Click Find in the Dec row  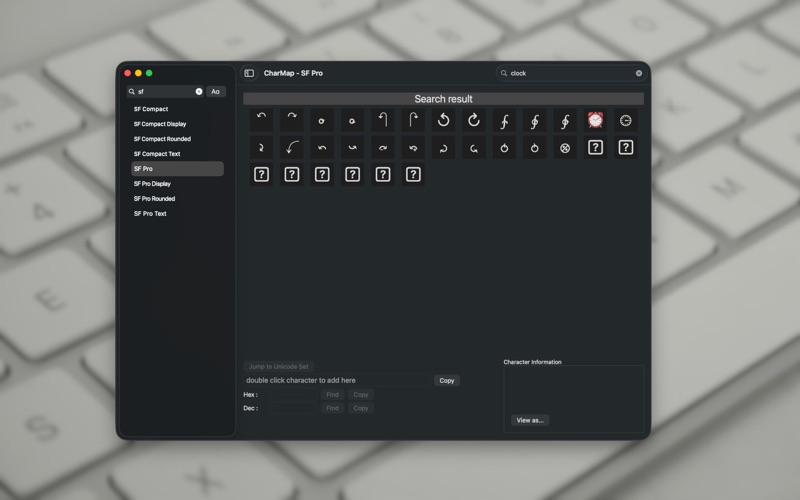332,408
